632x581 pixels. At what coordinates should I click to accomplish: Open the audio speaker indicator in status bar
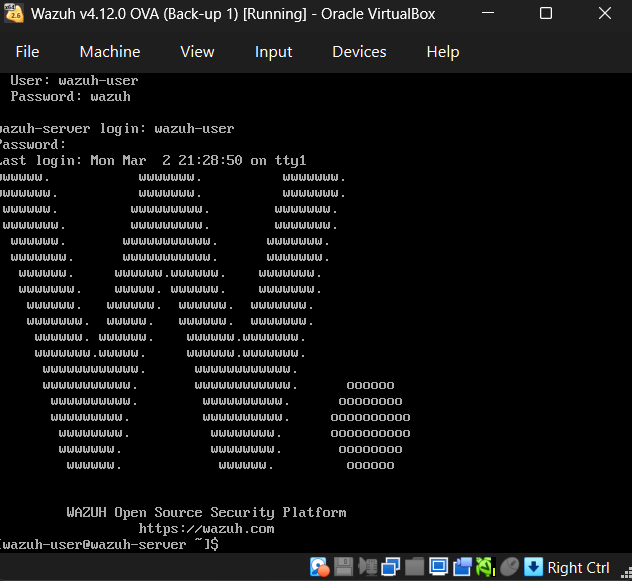367,567
